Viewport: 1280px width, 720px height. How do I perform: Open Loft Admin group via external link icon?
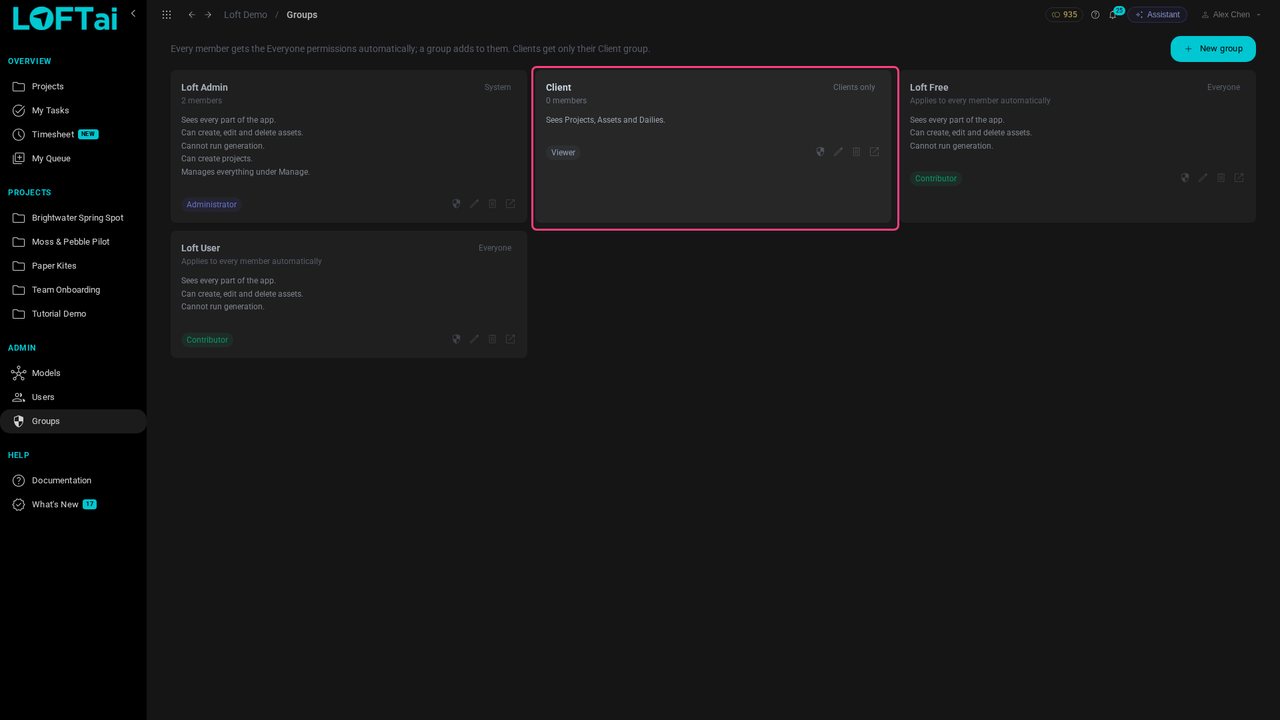click(x=510, y=204)
